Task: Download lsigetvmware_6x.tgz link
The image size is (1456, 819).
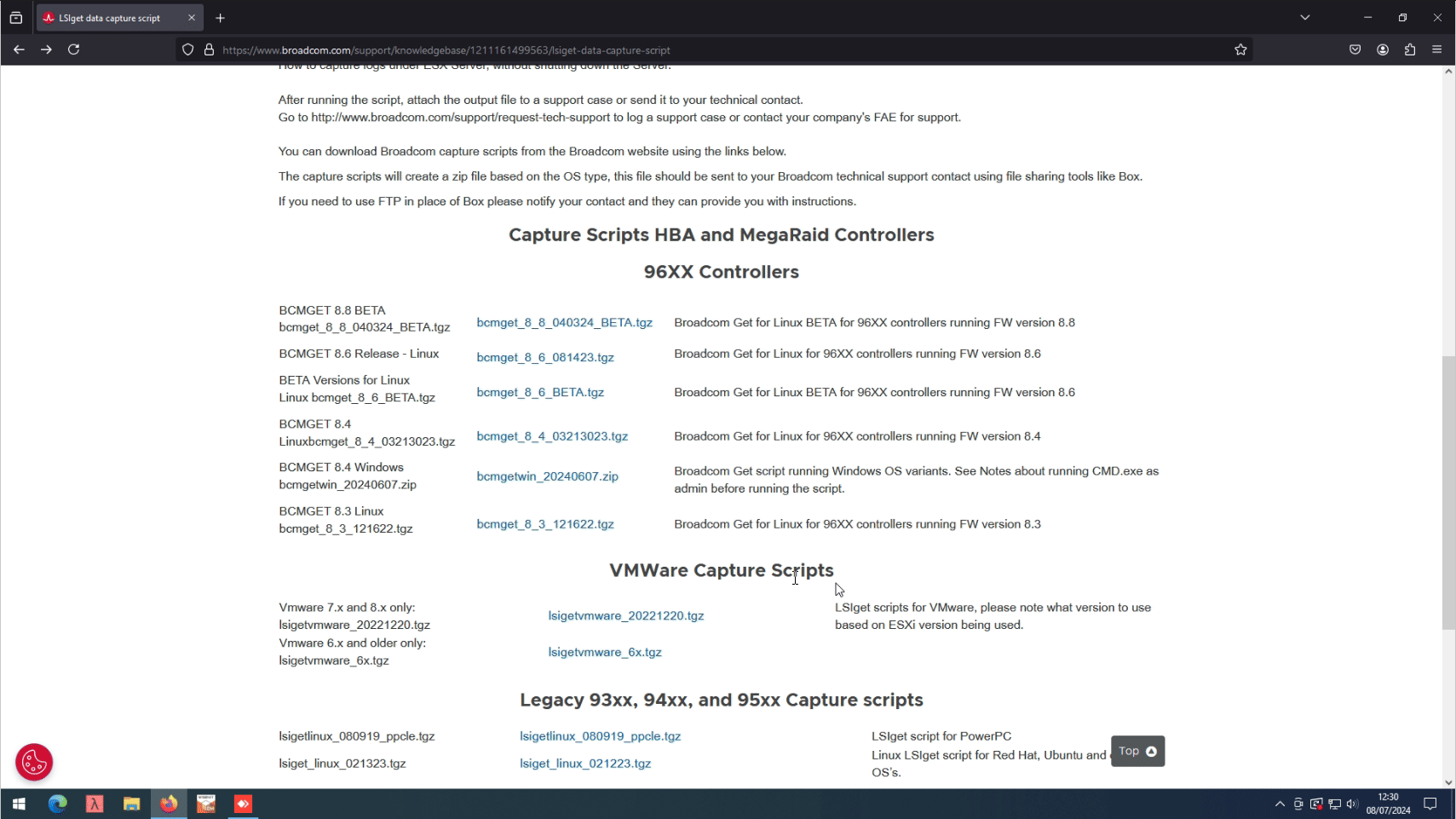Action: [605, 653]
